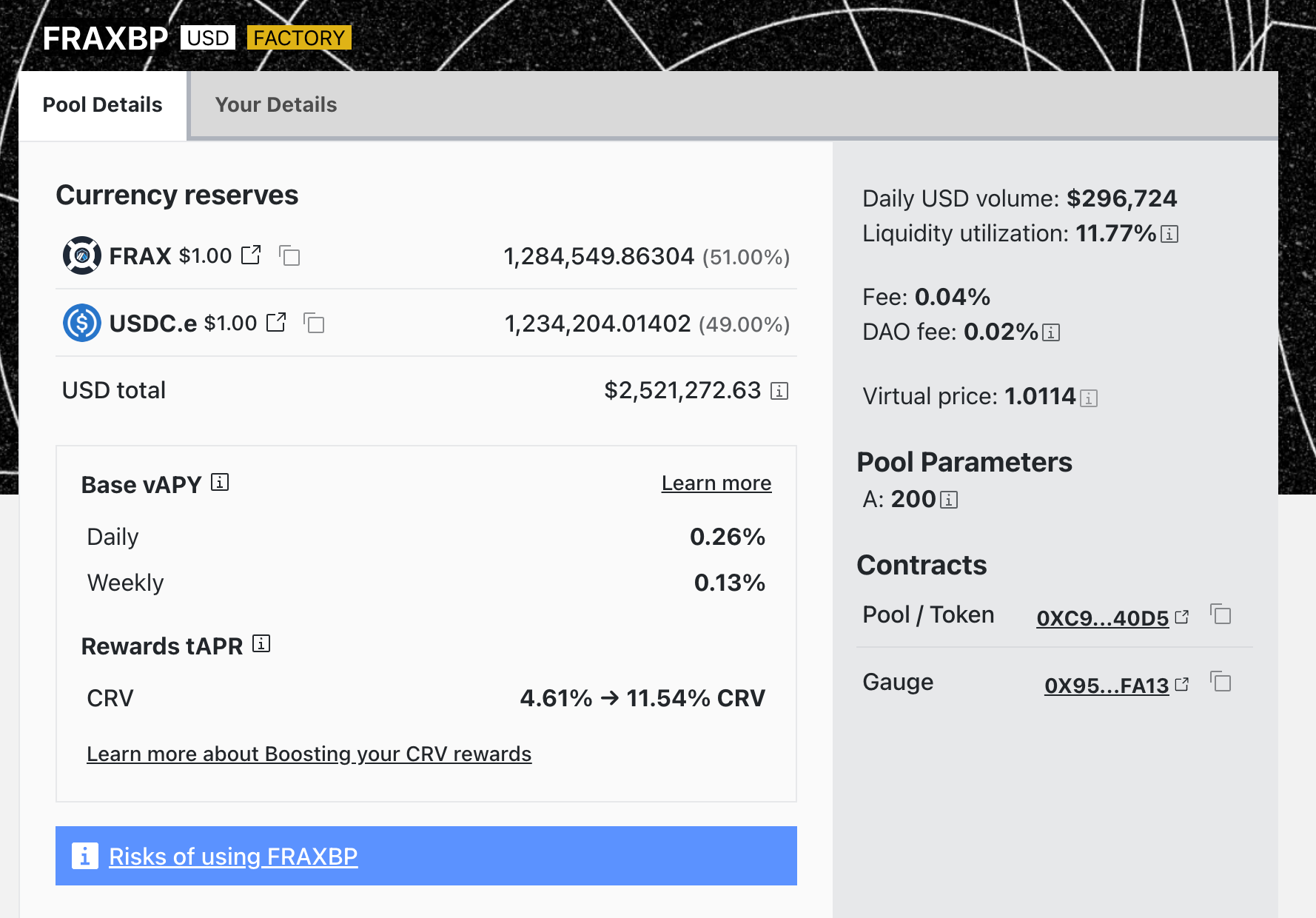
Task: Switch to Your Details tab
Action: (x=275, y=105)
